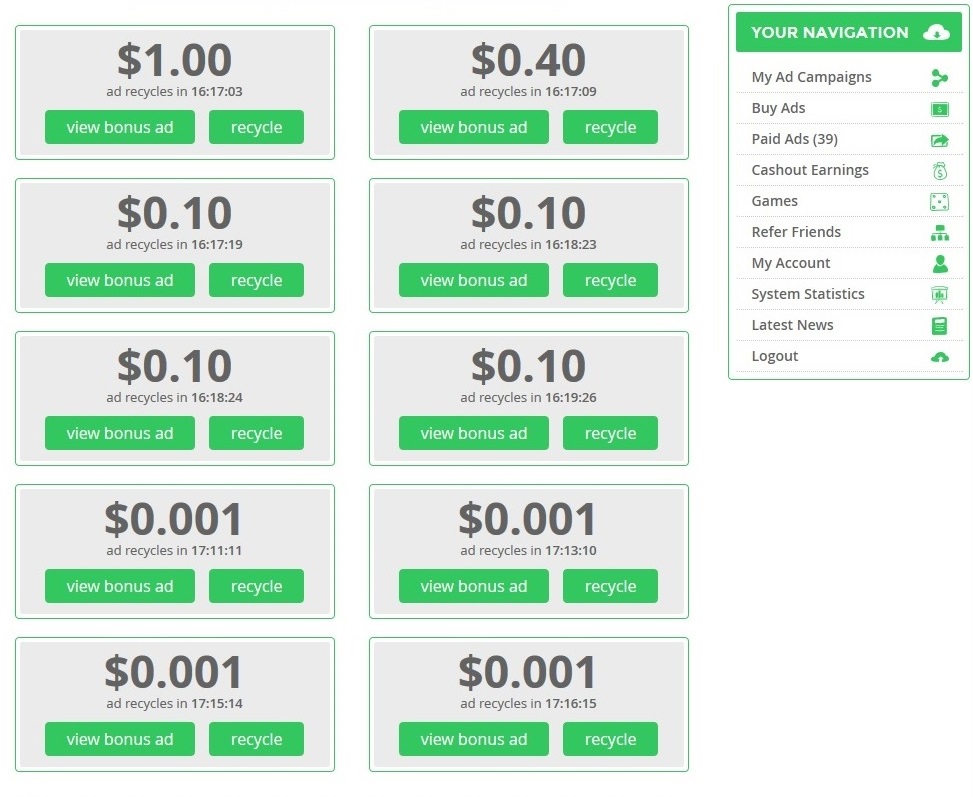Click the cloud icon beside Logout
The image size is (973, 797).
click(939, 356)
